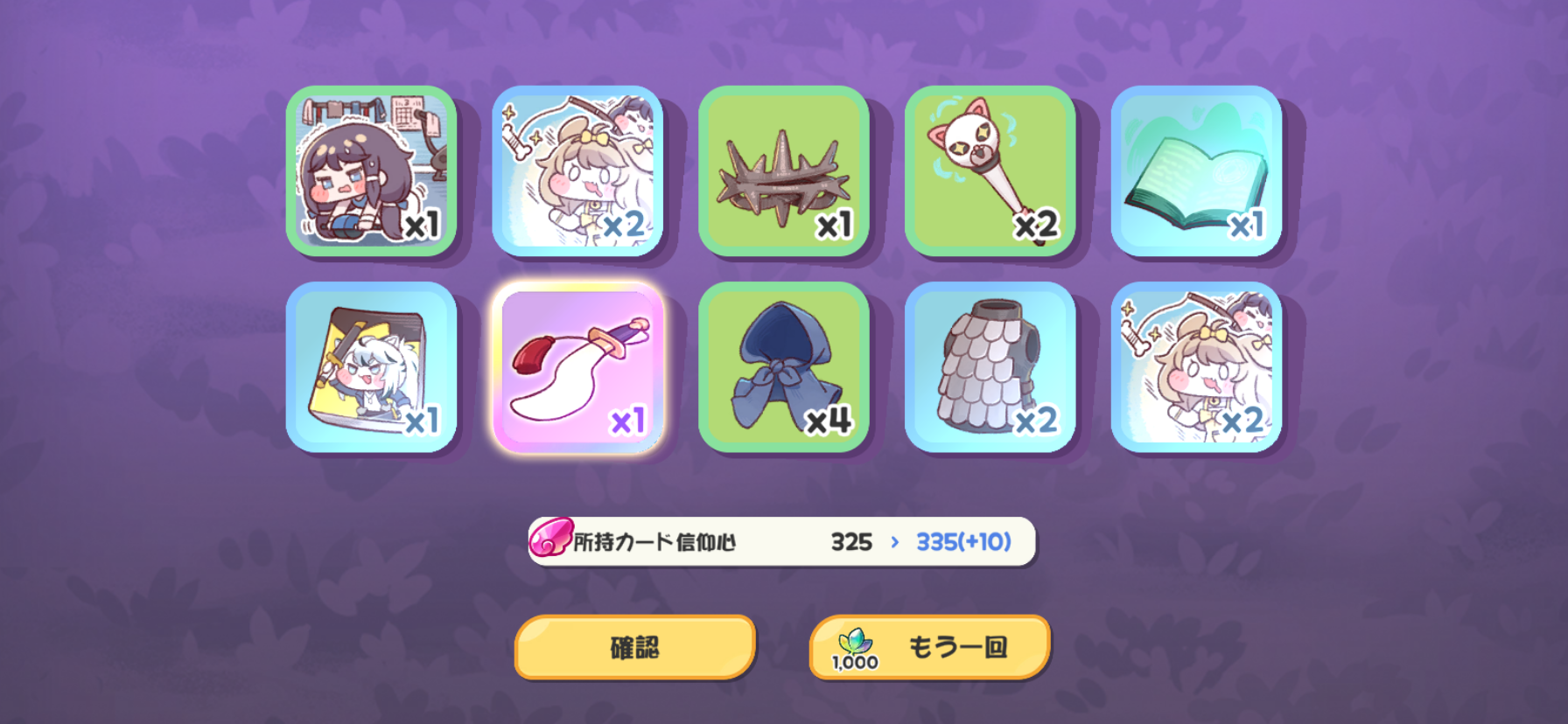Screen dimensions: 1568x724
Task: Open the white-haired swordsman yellow book card
Action: click(x=371, y=366)
